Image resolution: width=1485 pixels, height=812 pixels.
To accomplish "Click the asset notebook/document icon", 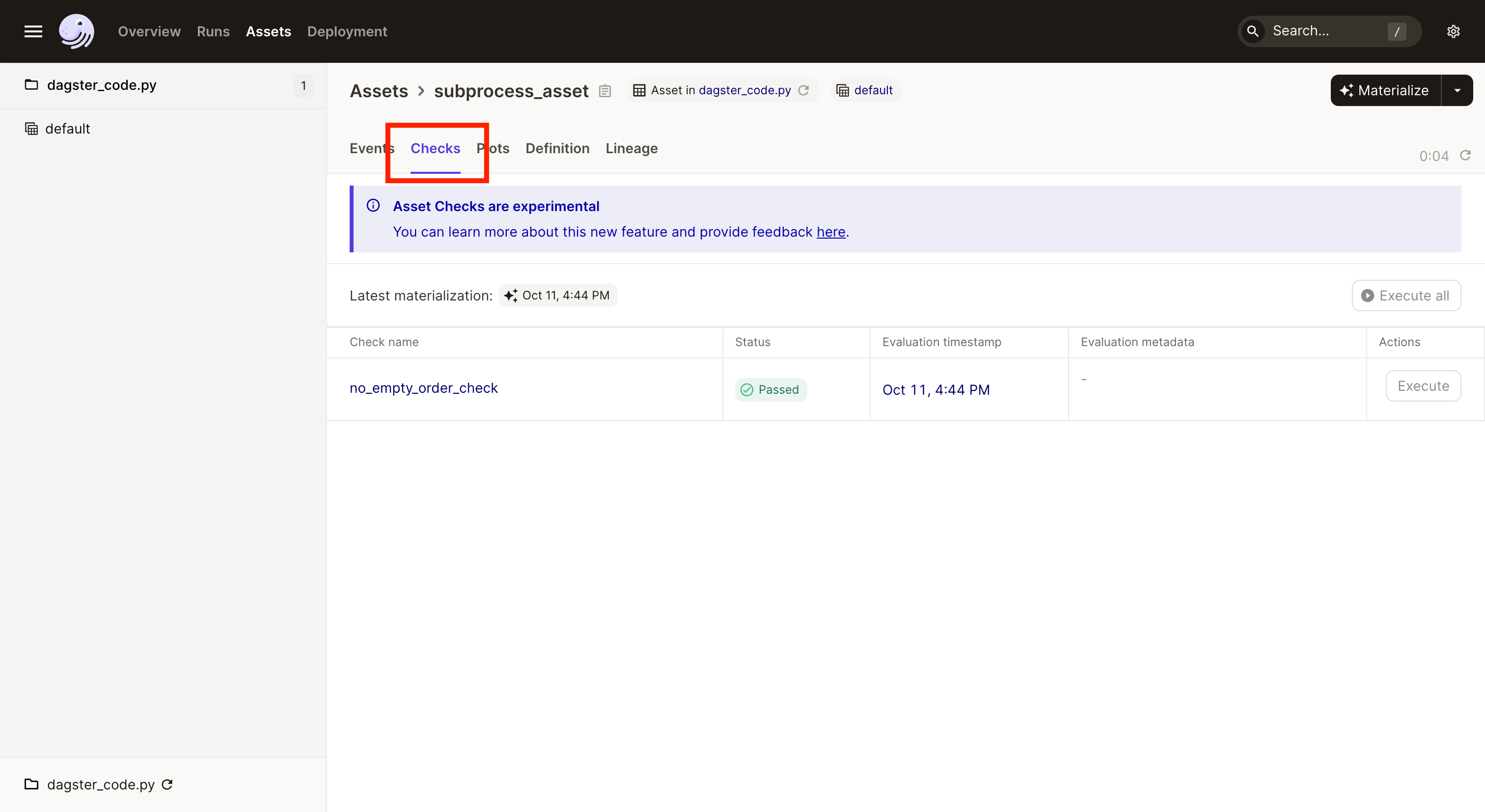I will coord(605,90).
